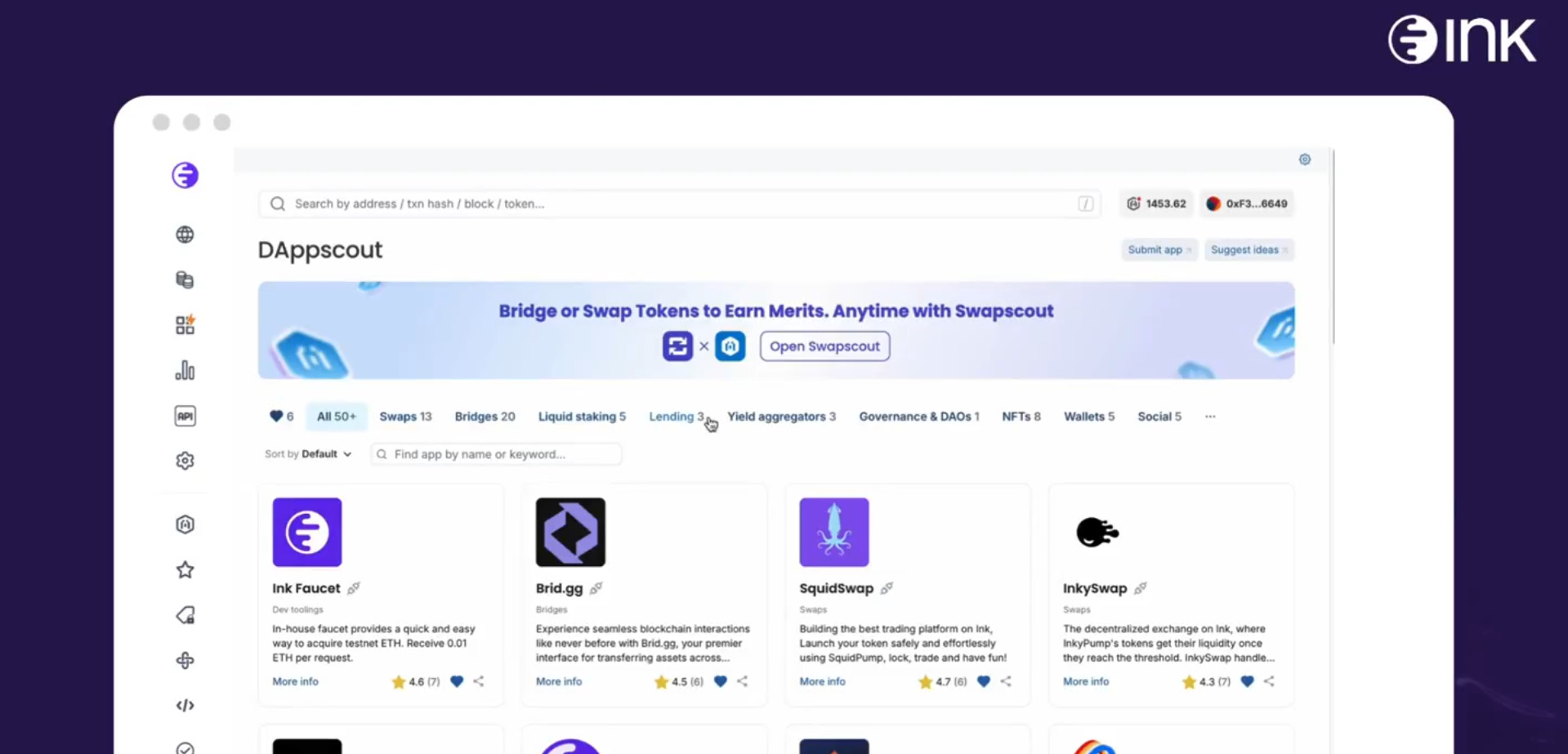The image size is (1568, 754).
Task: Click share icon on Brid.gg card
Action: coord(742,681)
